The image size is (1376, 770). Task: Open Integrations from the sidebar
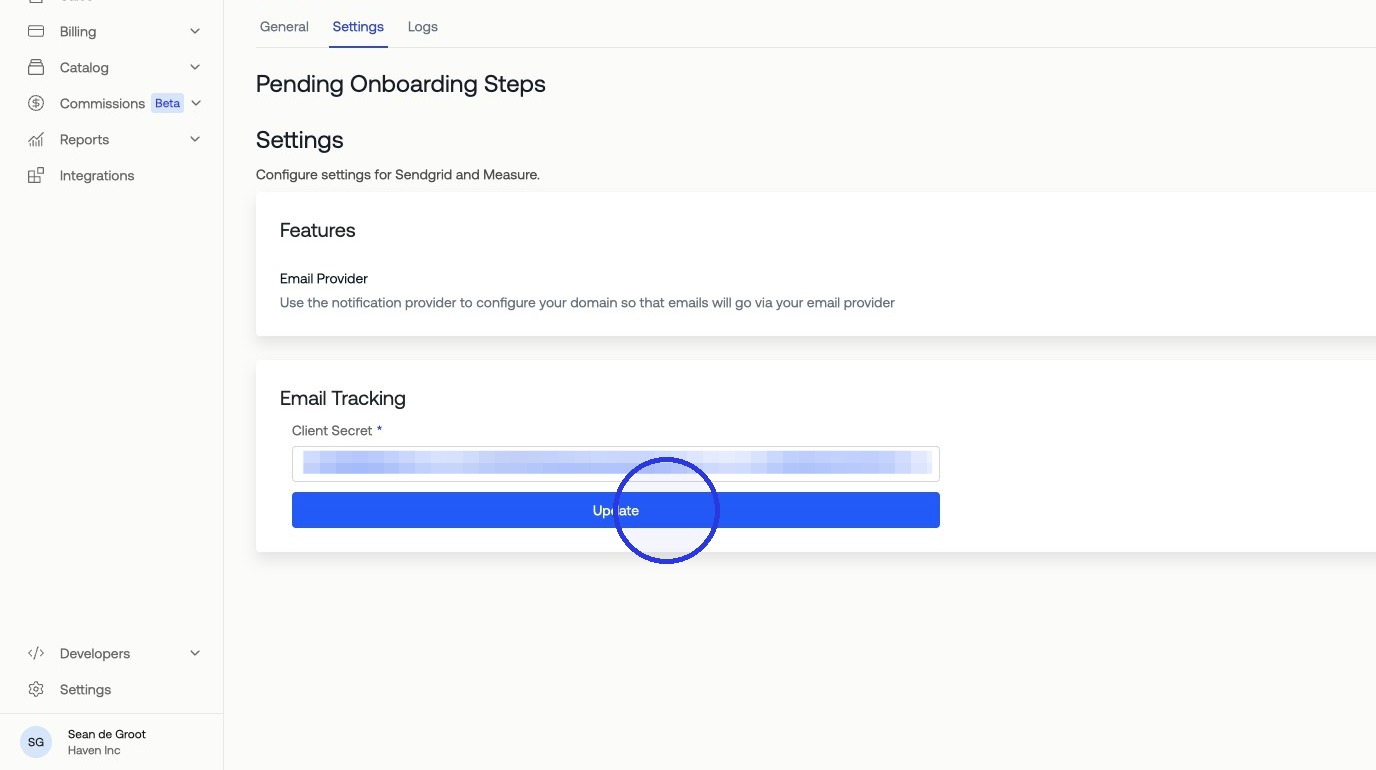click(97, 175)
